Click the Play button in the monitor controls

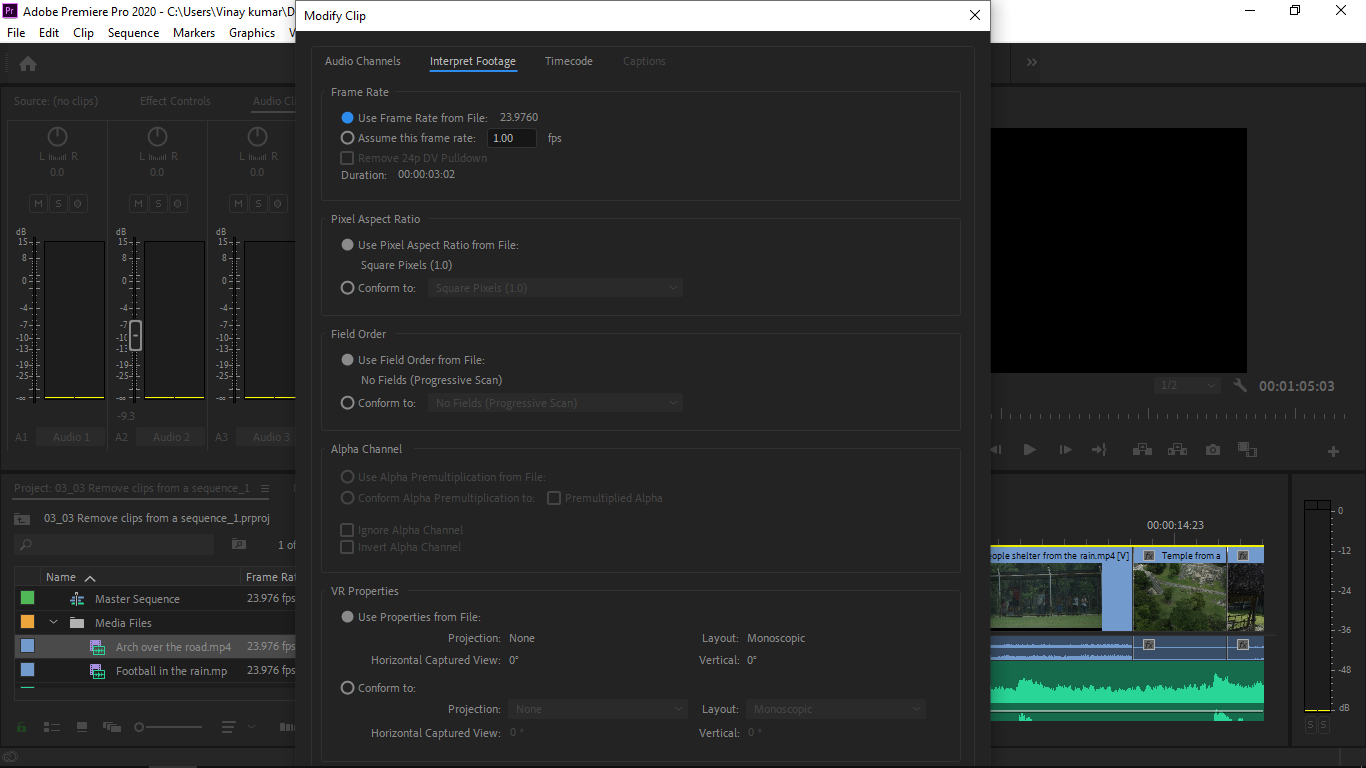point(1030,449)
